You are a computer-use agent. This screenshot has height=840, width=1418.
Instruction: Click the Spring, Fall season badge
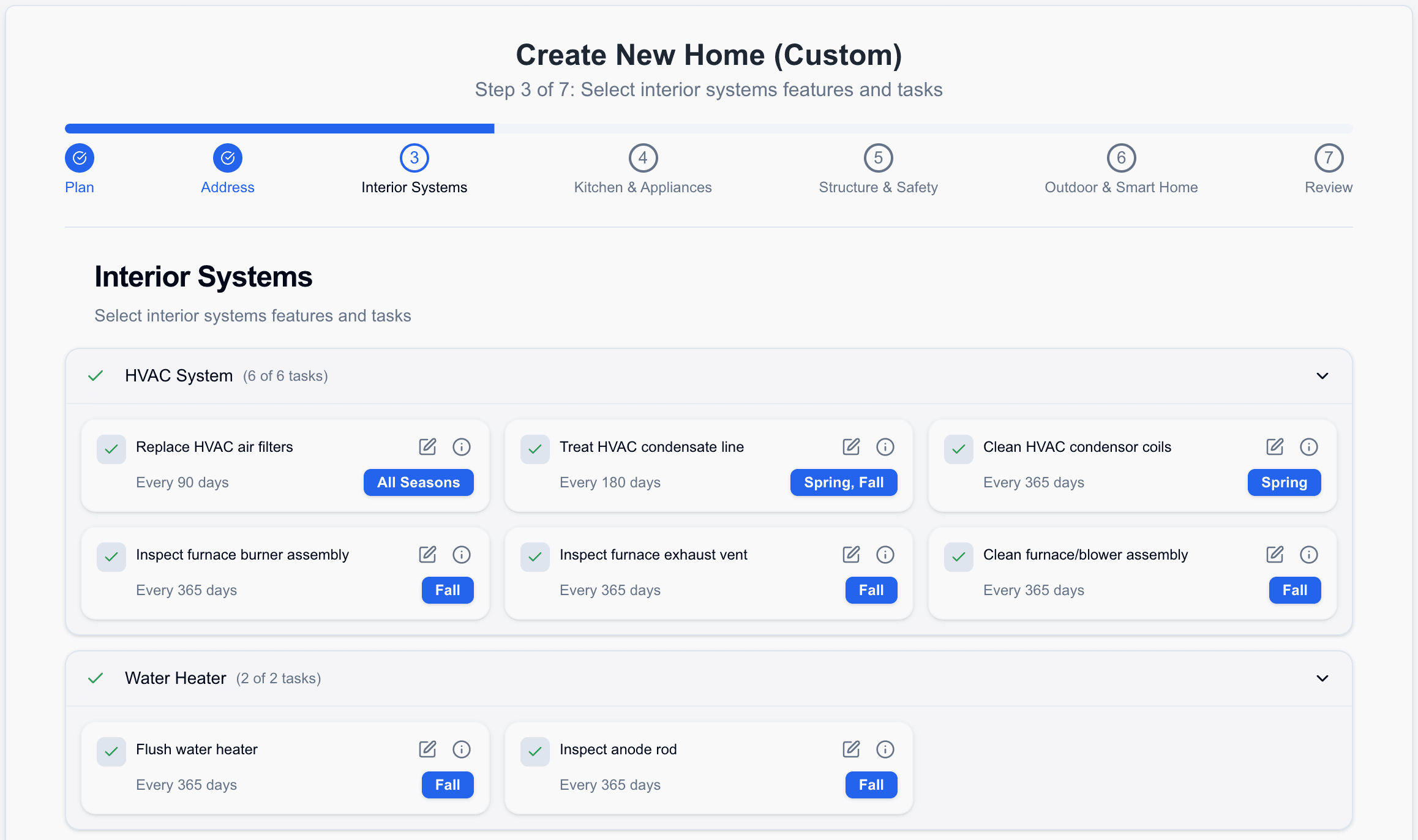[x=844, y=482]
